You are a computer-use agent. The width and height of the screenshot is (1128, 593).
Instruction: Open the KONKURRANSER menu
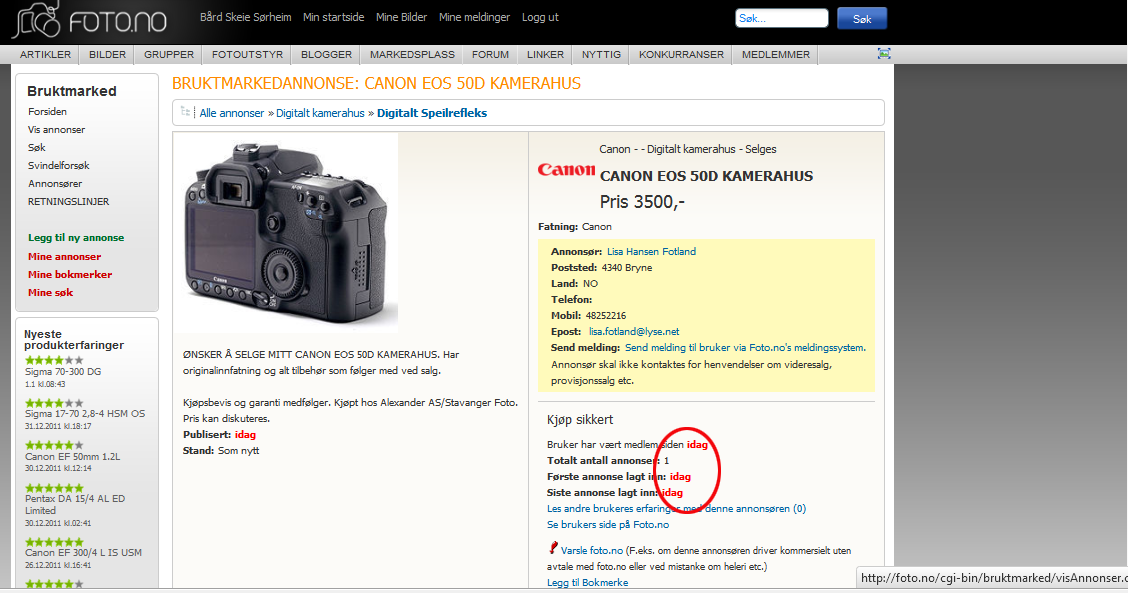pyautogui.click(x=681, y=55)
